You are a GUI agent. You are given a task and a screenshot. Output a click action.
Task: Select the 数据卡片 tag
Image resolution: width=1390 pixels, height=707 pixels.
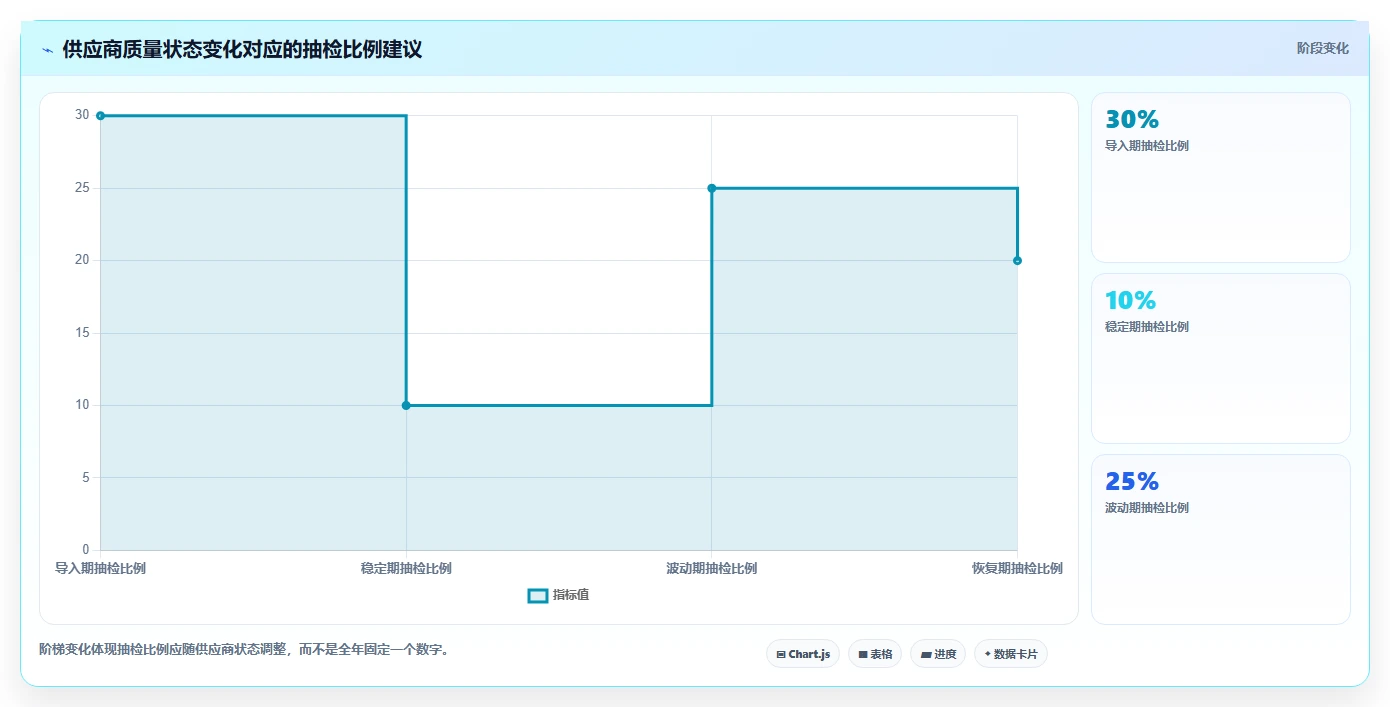click(1011, 654)
